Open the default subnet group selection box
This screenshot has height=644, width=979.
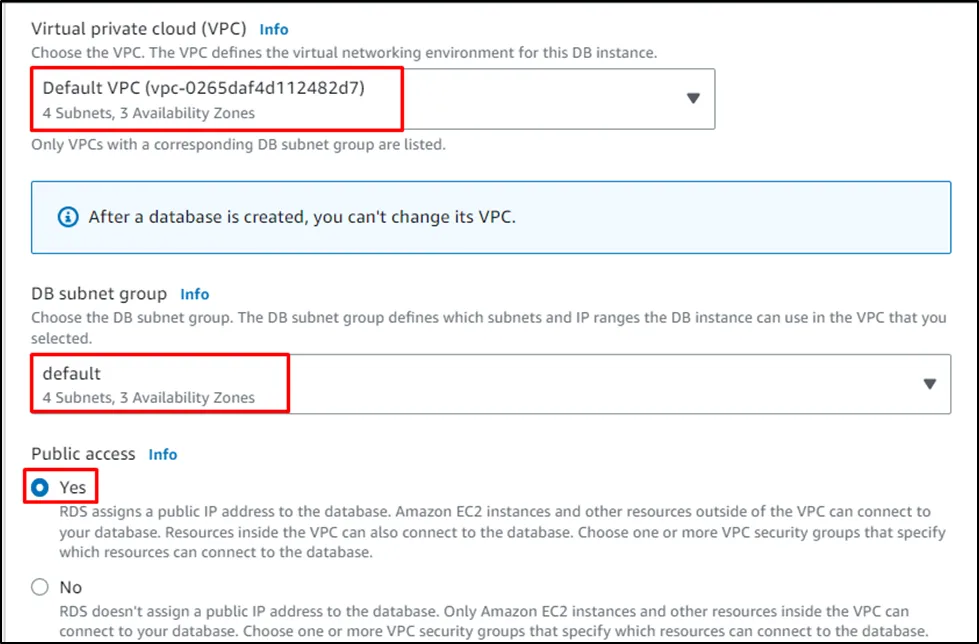490,384
